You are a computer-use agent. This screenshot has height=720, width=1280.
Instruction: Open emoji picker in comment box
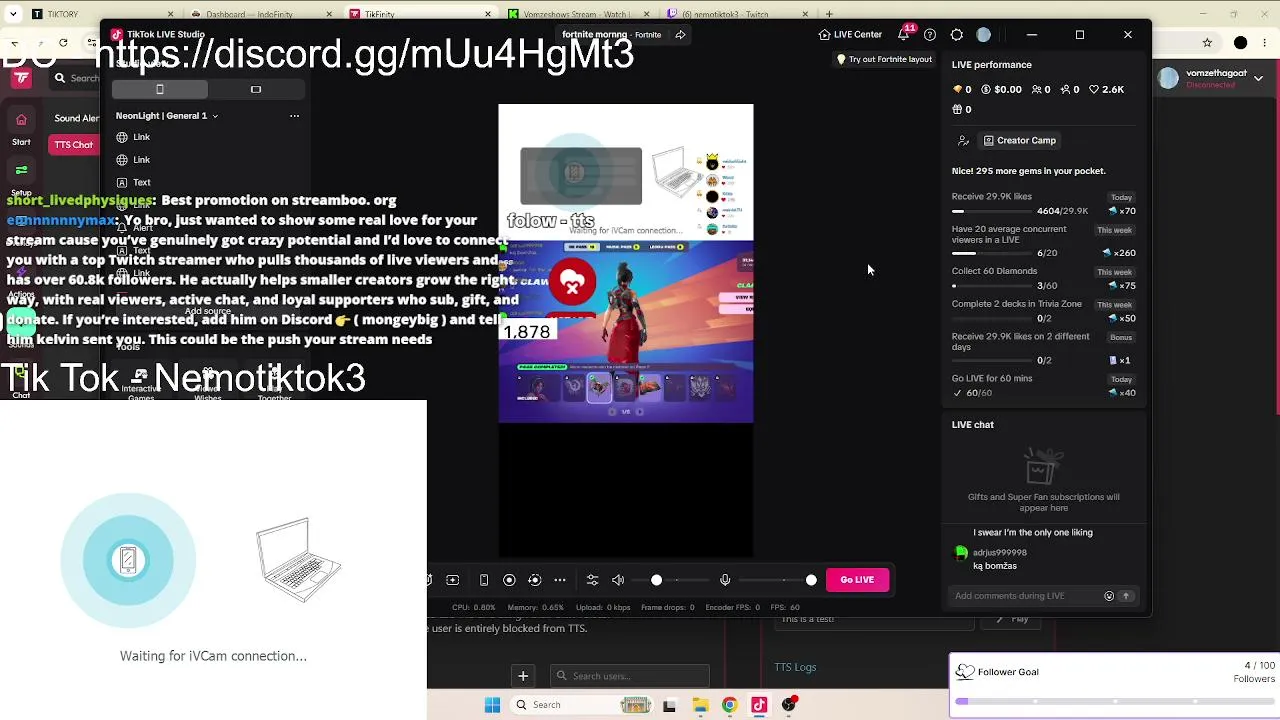1109,596
